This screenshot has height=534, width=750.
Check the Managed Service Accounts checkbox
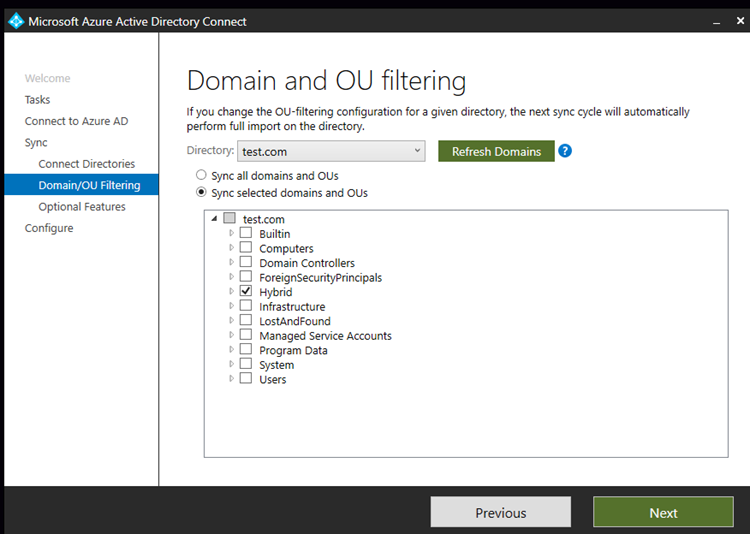tap(246, 335)
